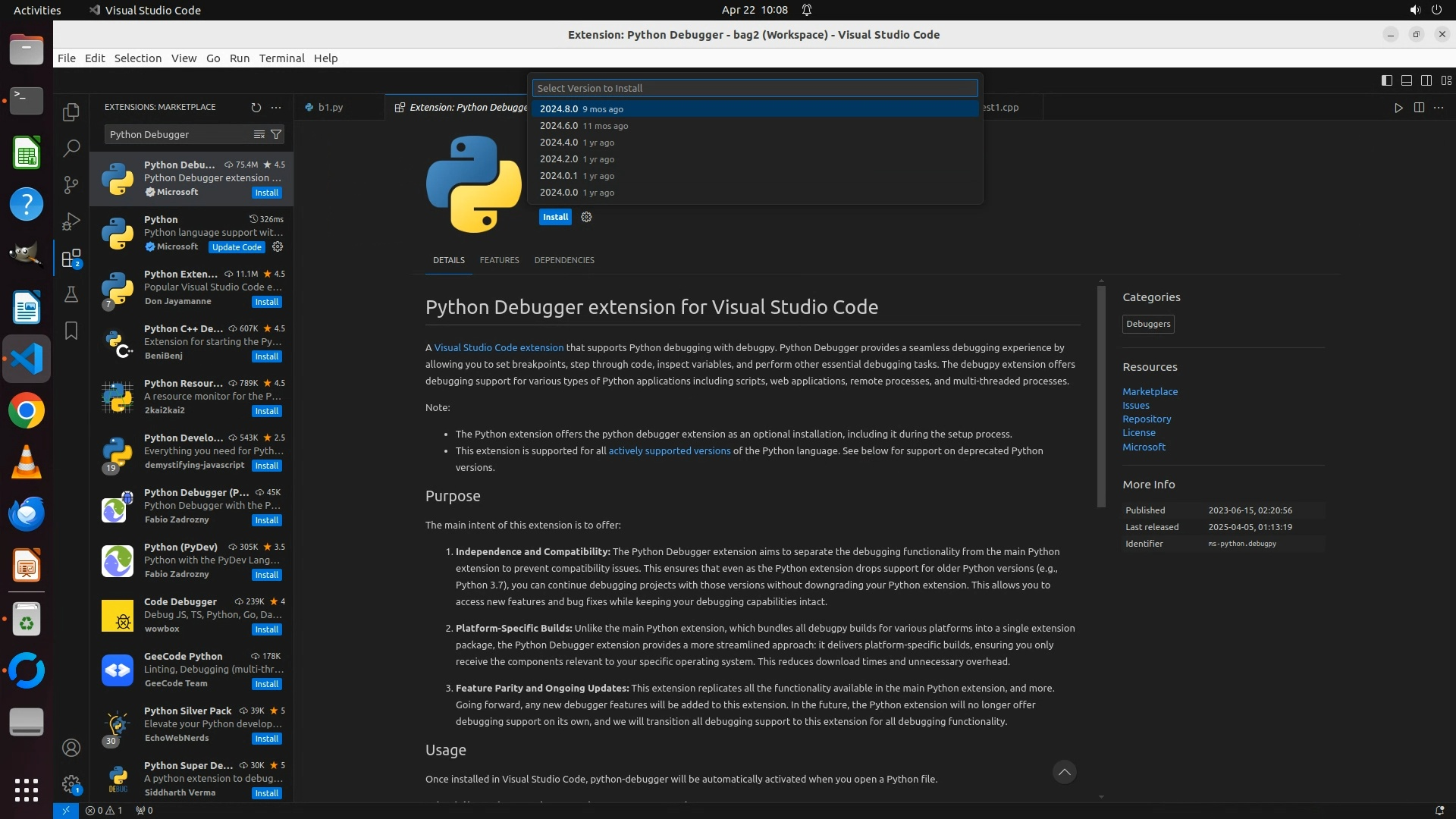1456x819 pixels.
Task: Open the Marketplace resource link
Action: pyautogui.click(x=1150, y=391)
